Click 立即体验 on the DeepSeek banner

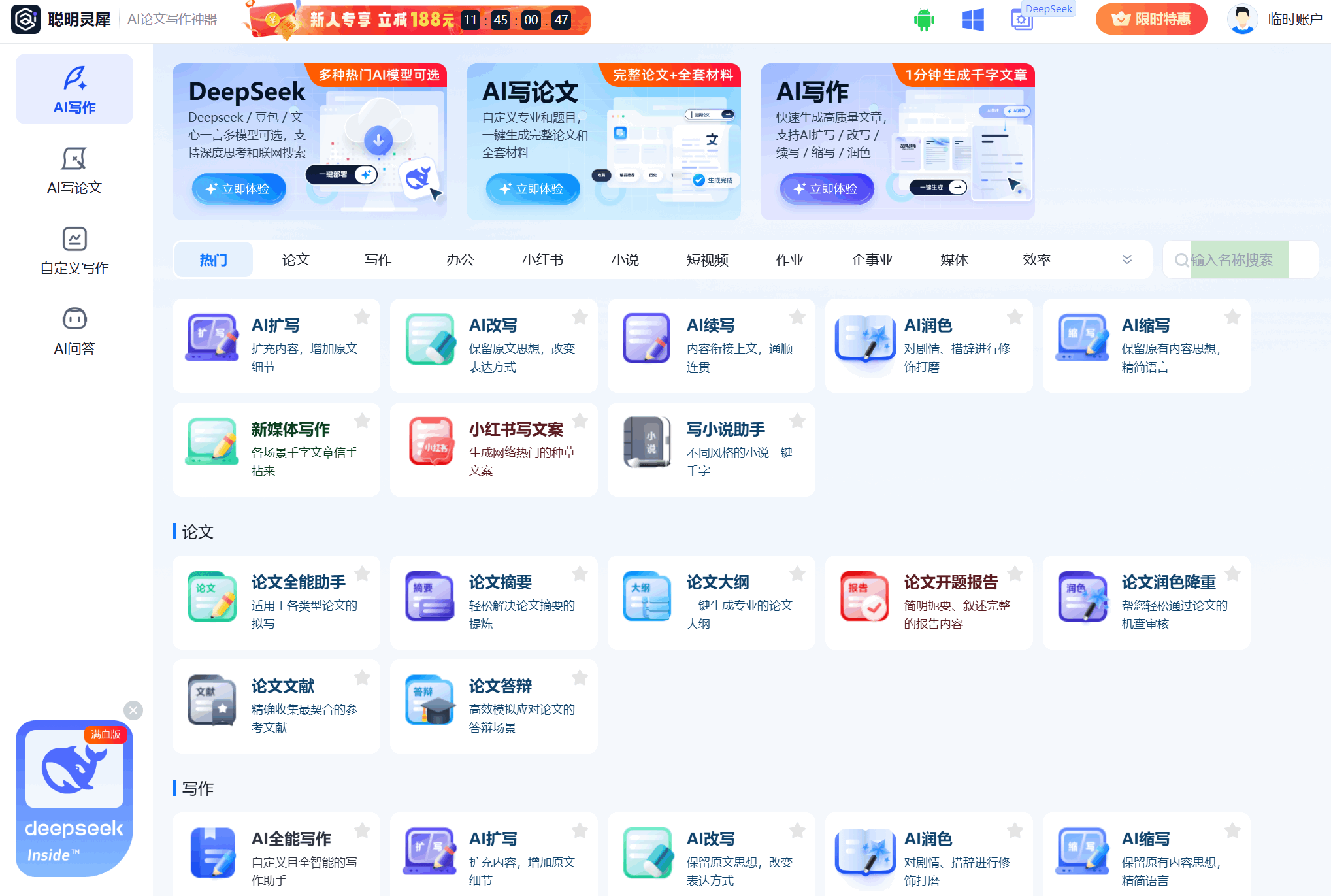tap(239, 189)
